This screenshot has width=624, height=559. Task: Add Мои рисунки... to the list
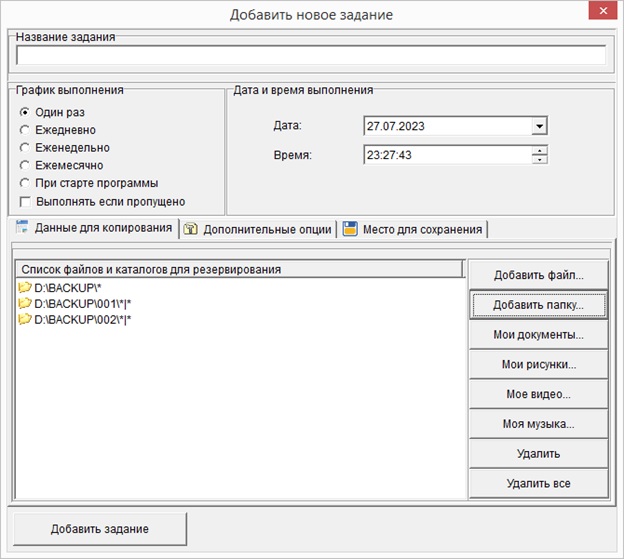click(538, 364)
